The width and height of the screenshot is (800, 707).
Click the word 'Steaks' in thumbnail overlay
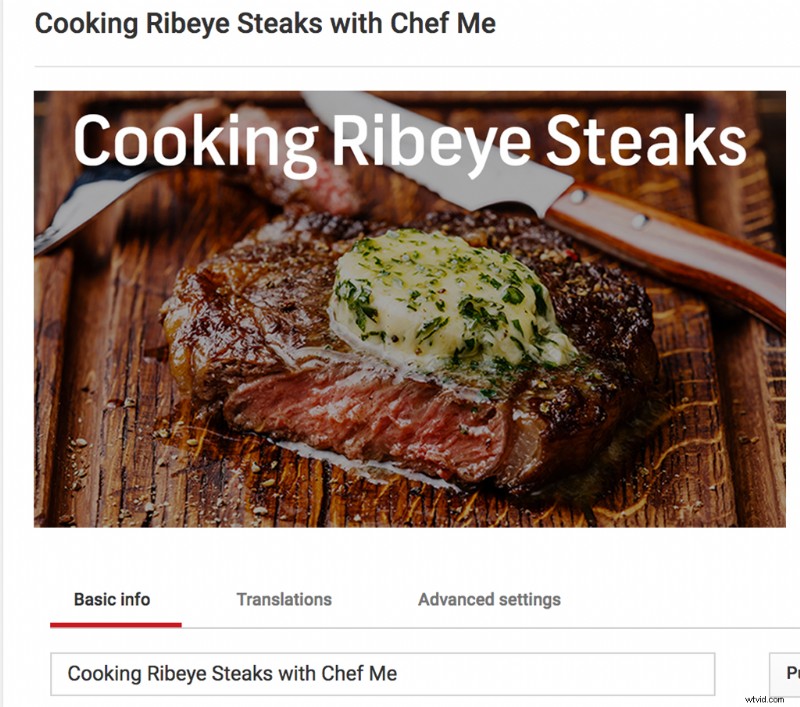(x=646, y=139)
